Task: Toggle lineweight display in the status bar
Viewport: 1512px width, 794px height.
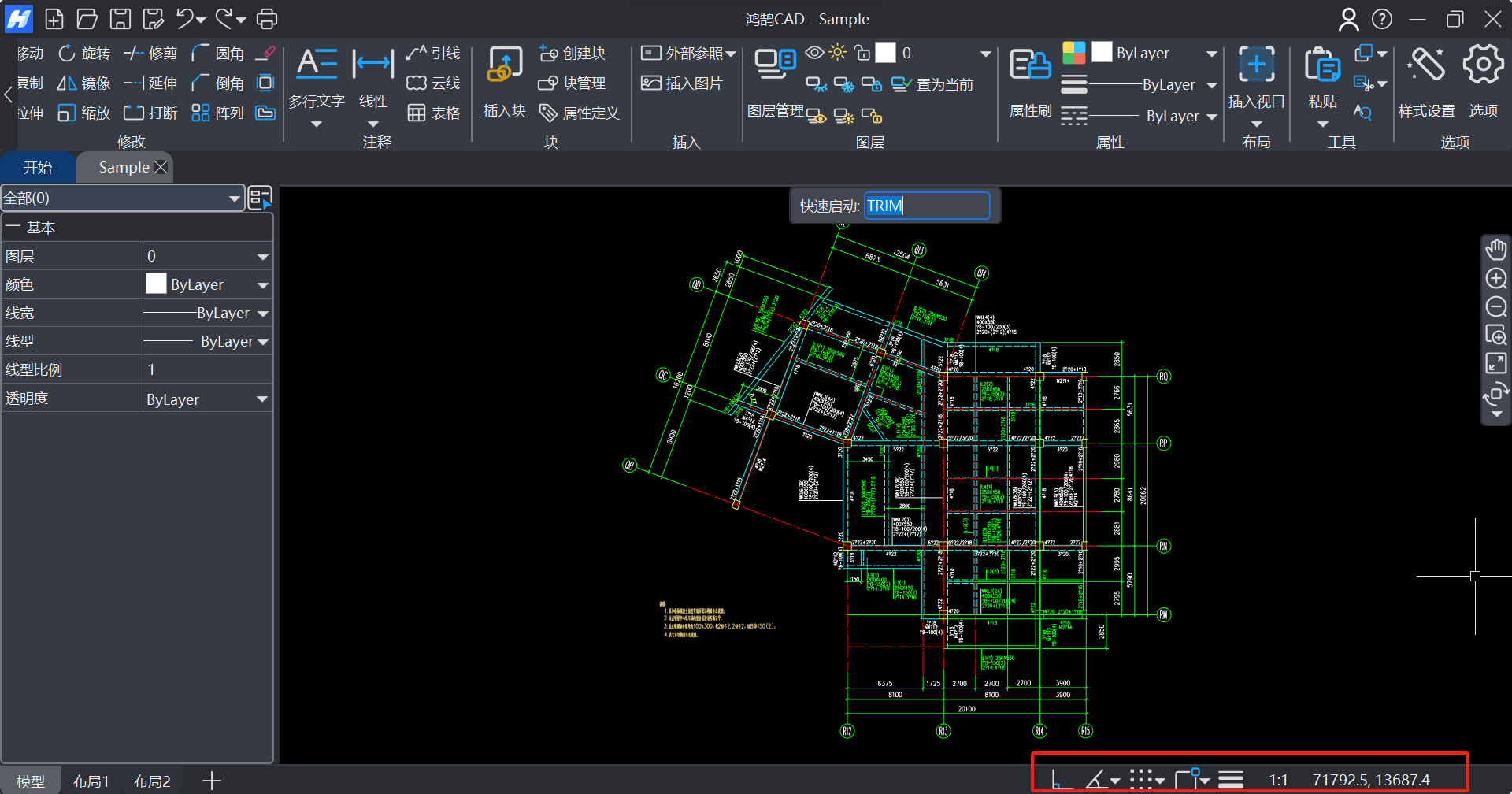Action: tap(1230, 780)
